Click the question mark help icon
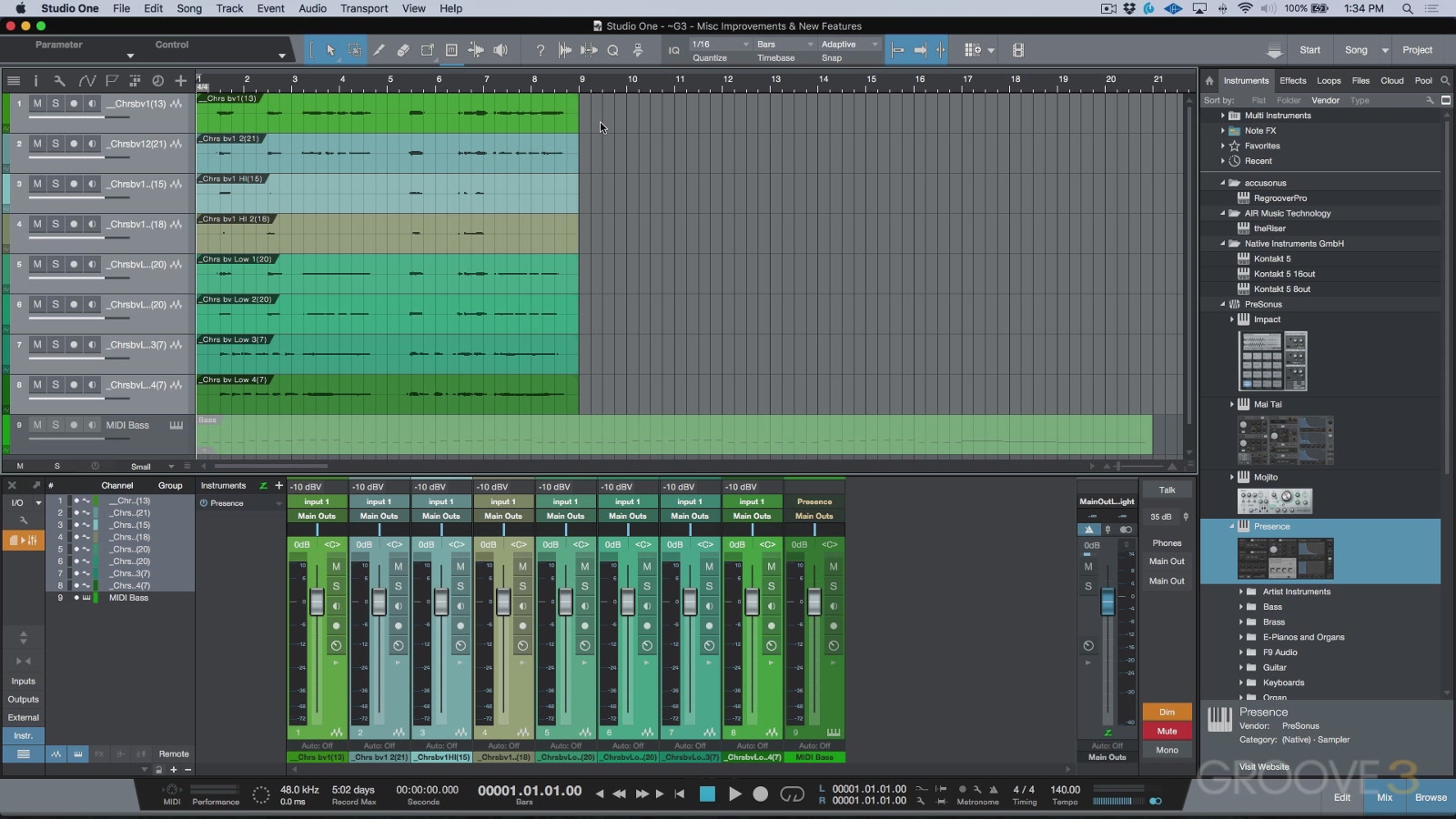 [x=541, y=50]
